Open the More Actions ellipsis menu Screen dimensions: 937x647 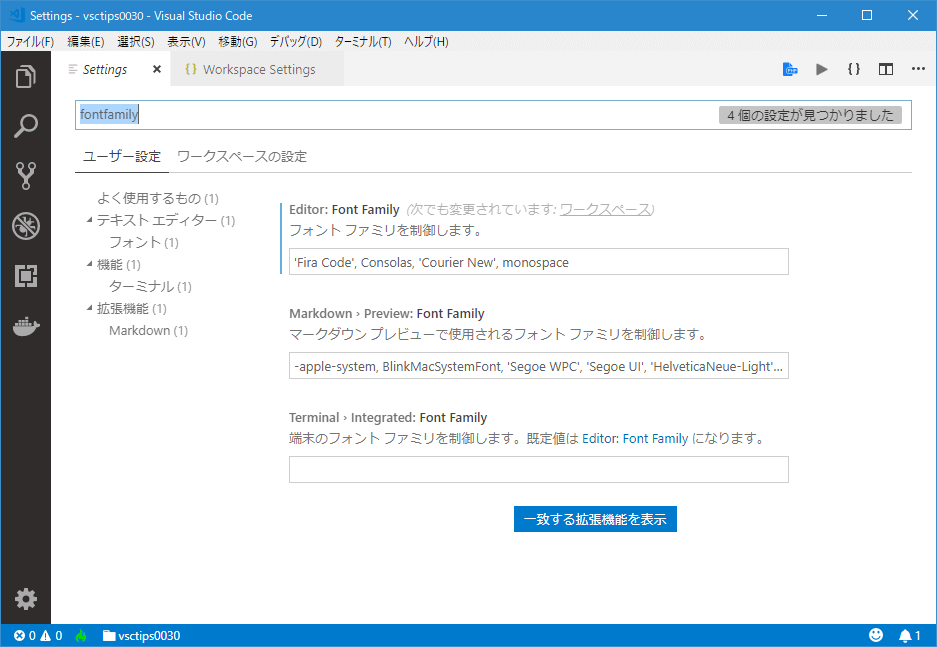pos(918,69)
